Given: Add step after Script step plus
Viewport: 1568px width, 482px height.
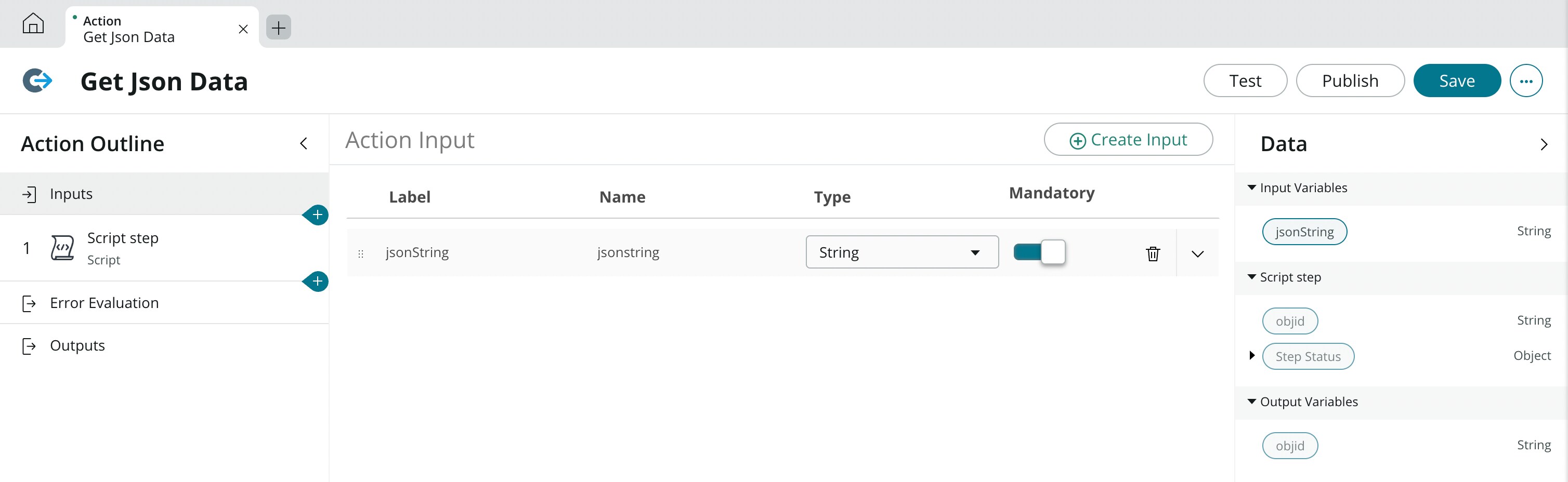Looking at the screenshot, I should click(x=317, y=282).
